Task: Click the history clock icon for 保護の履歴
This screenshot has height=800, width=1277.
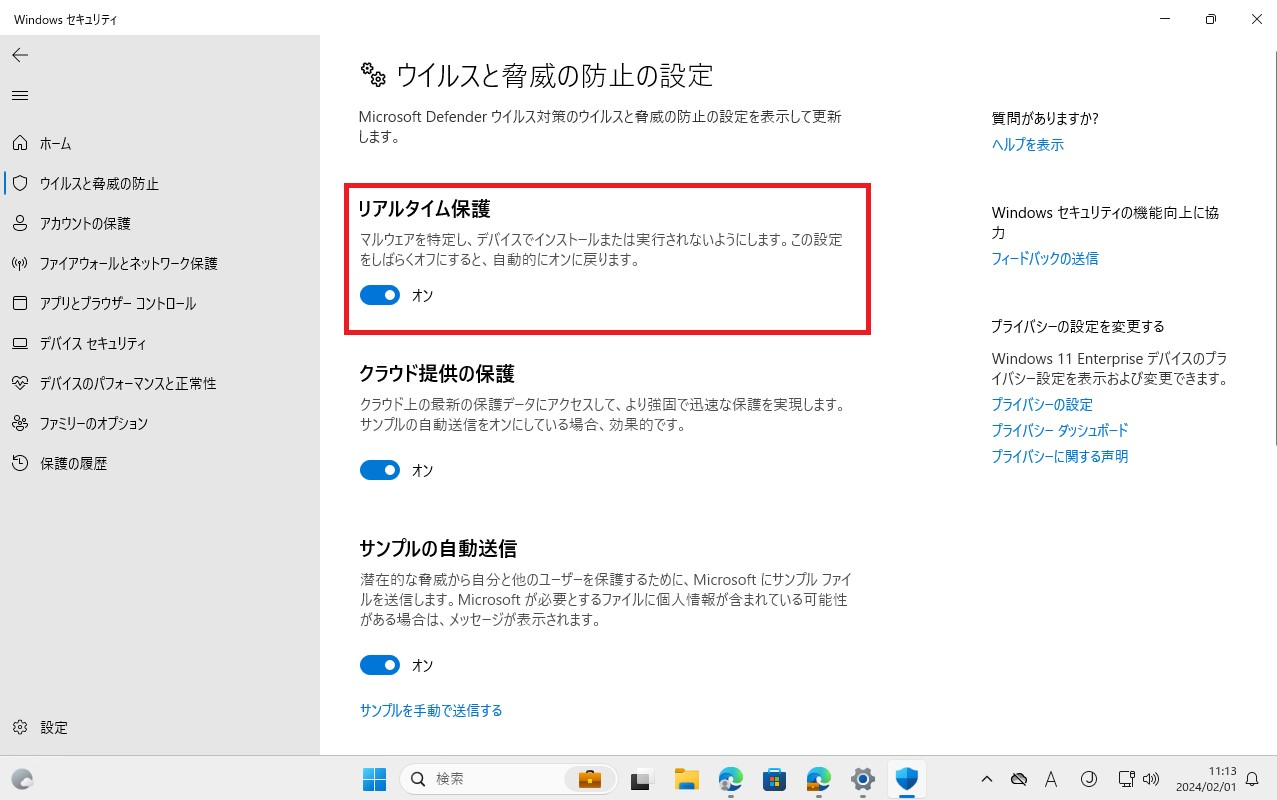Action: pyautogui.click(x=20, y=463)
